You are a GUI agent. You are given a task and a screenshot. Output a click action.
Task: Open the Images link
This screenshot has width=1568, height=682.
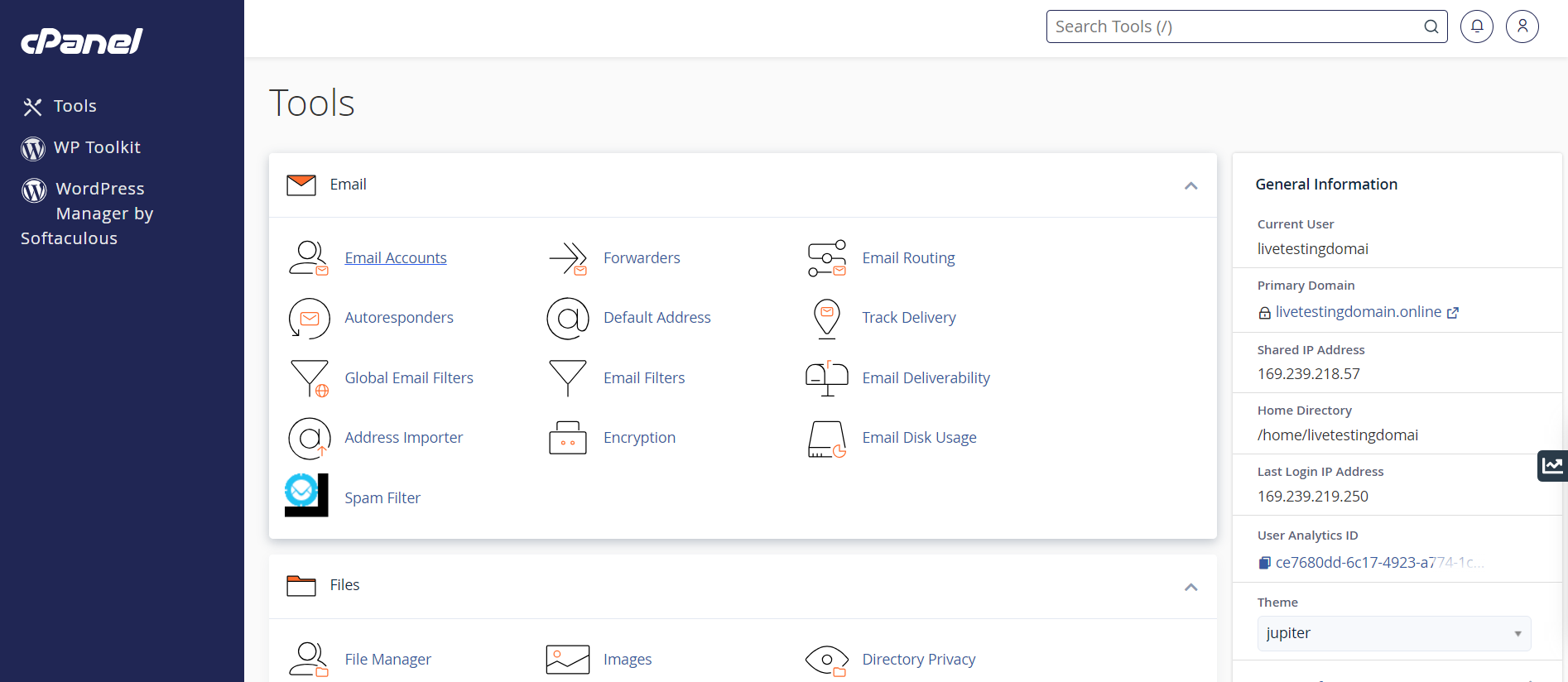click(628, 660)
